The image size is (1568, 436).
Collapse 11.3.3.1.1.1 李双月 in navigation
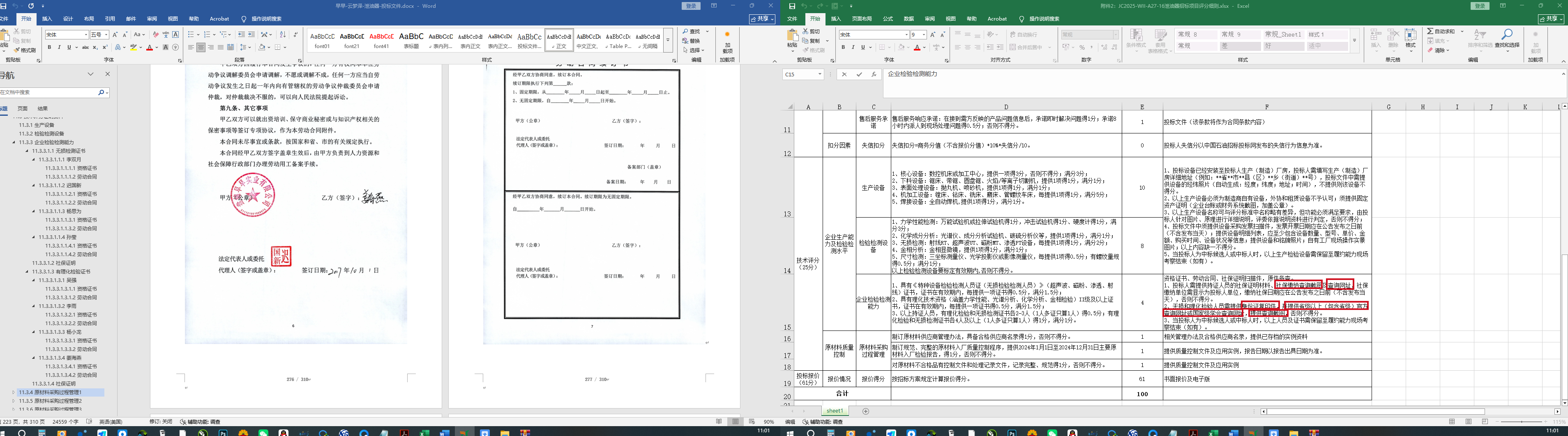(34, 159)
